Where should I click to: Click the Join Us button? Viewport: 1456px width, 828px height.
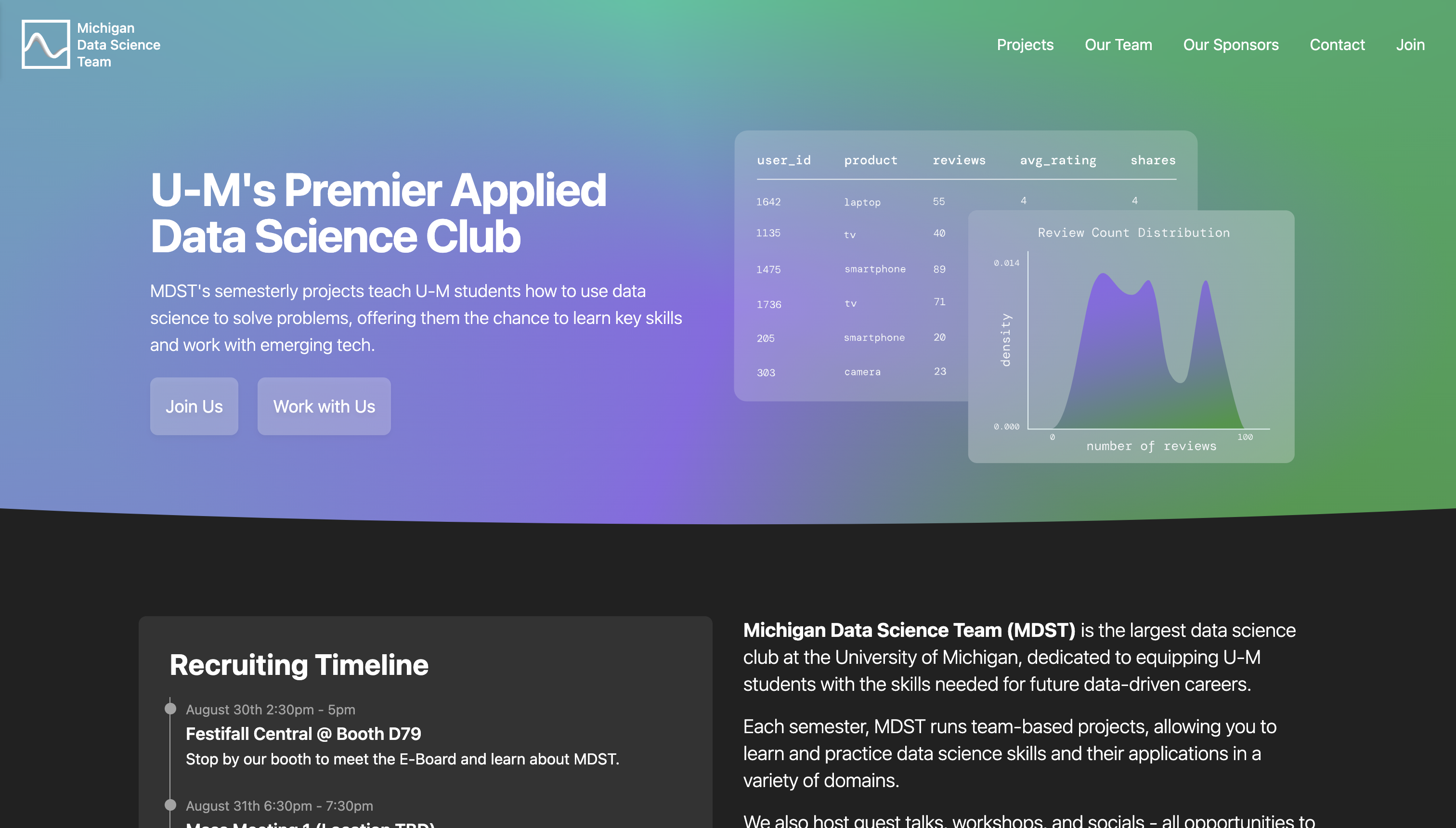point(194,406)
